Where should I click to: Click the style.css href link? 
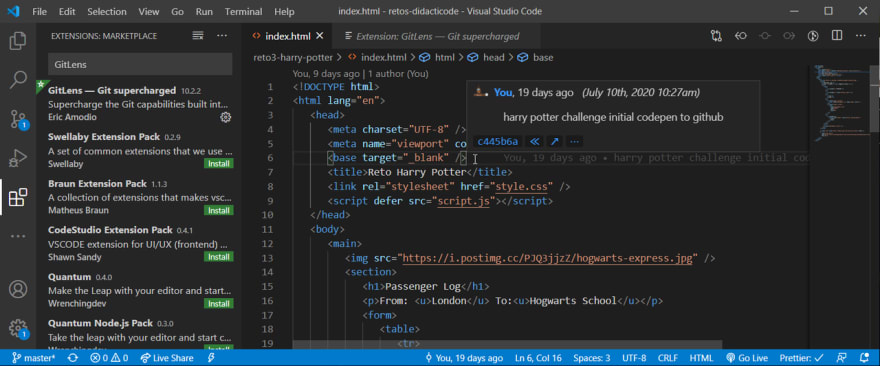[x=522, y=186]
